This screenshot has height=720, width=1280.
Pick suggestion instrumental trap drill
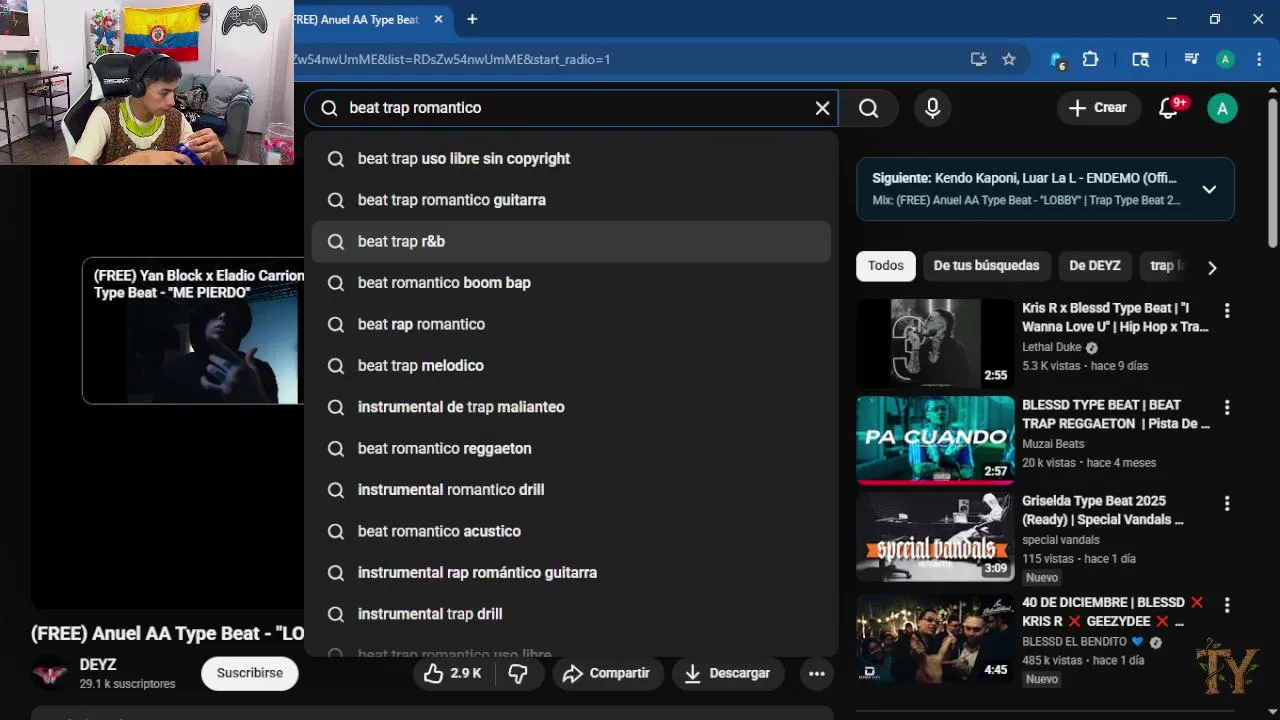click(571, 614)
